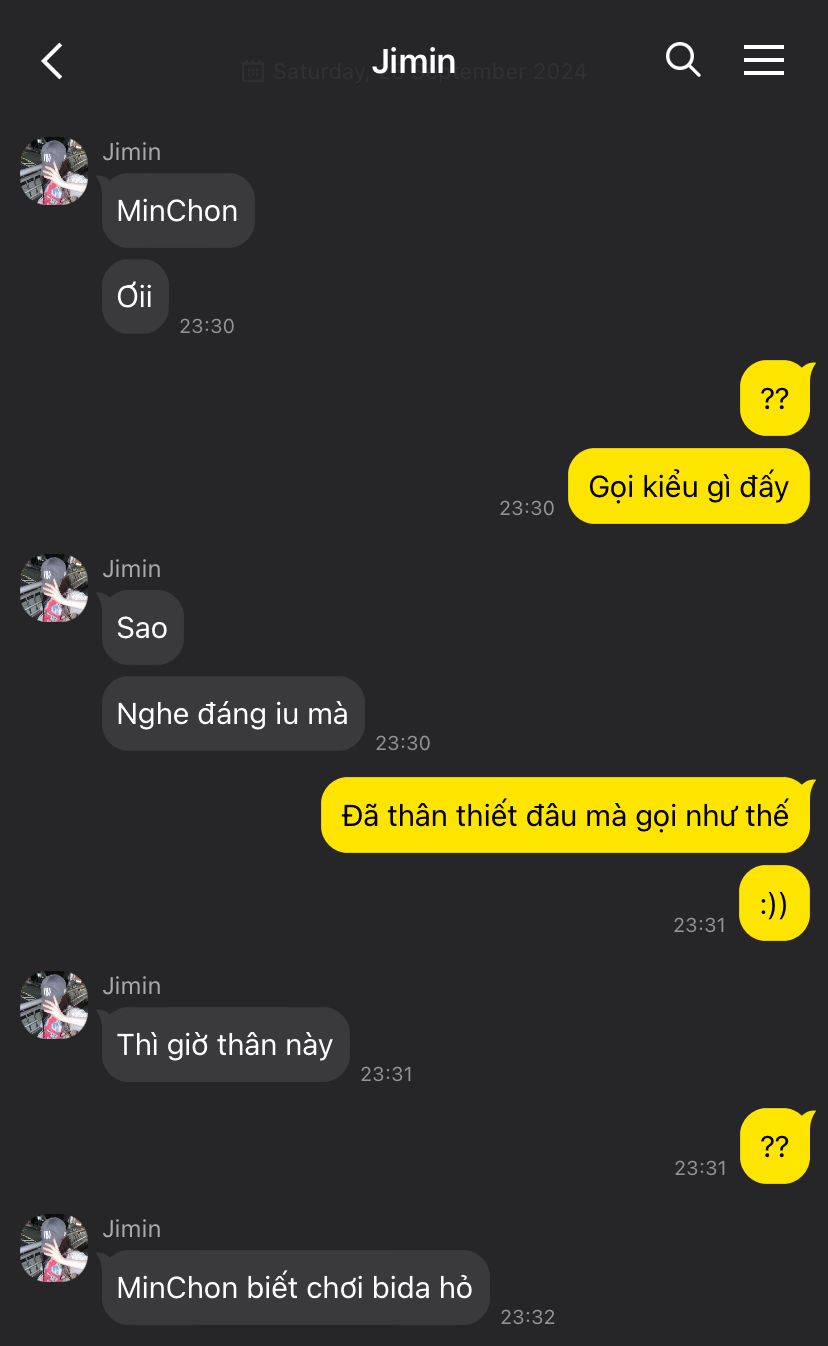This screenshot has width=828, height=1346.
Task: Open the hamburger menu icon
Action: (764, 60)
